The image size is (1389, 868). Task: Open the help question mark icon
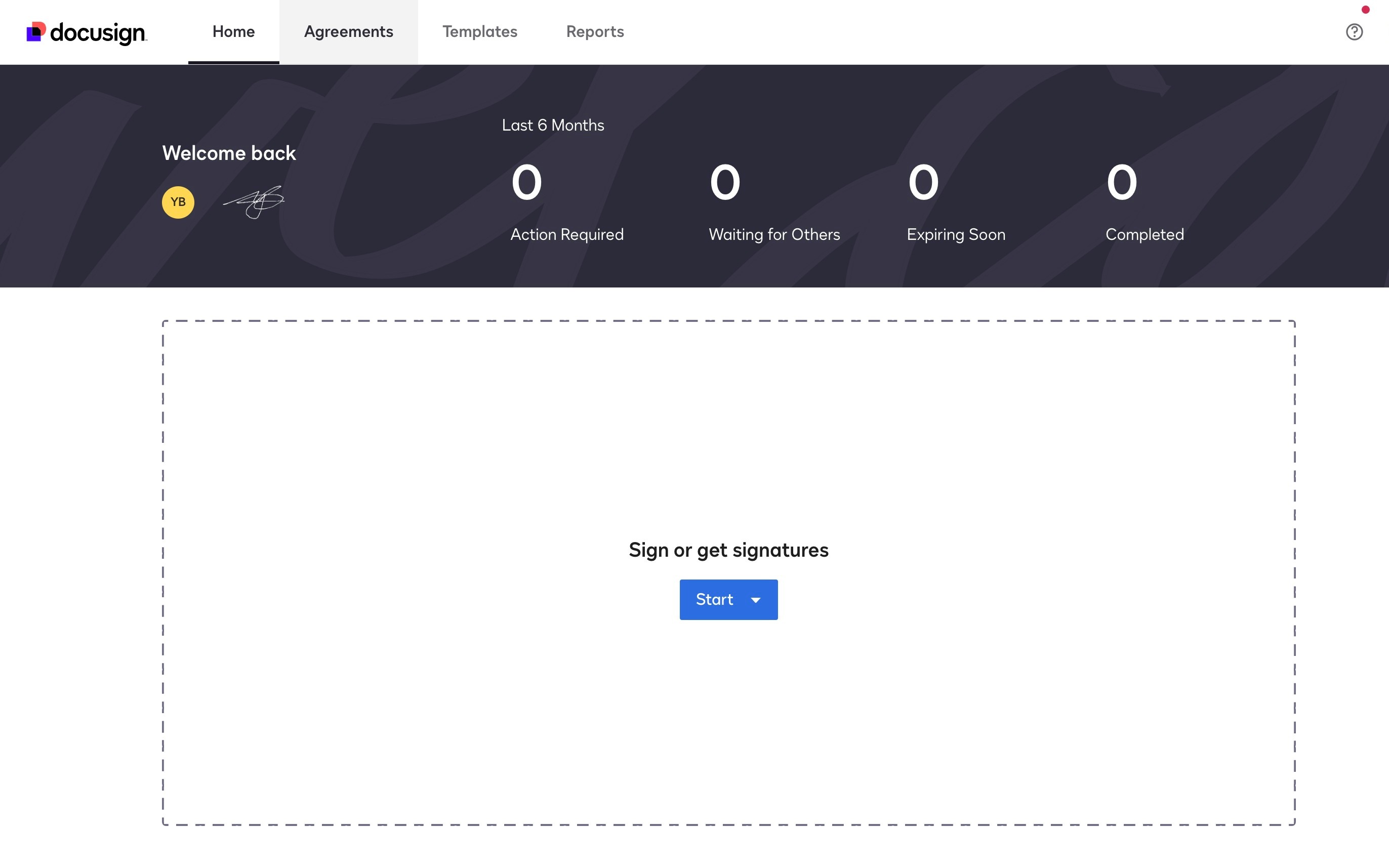point(1354,31)
